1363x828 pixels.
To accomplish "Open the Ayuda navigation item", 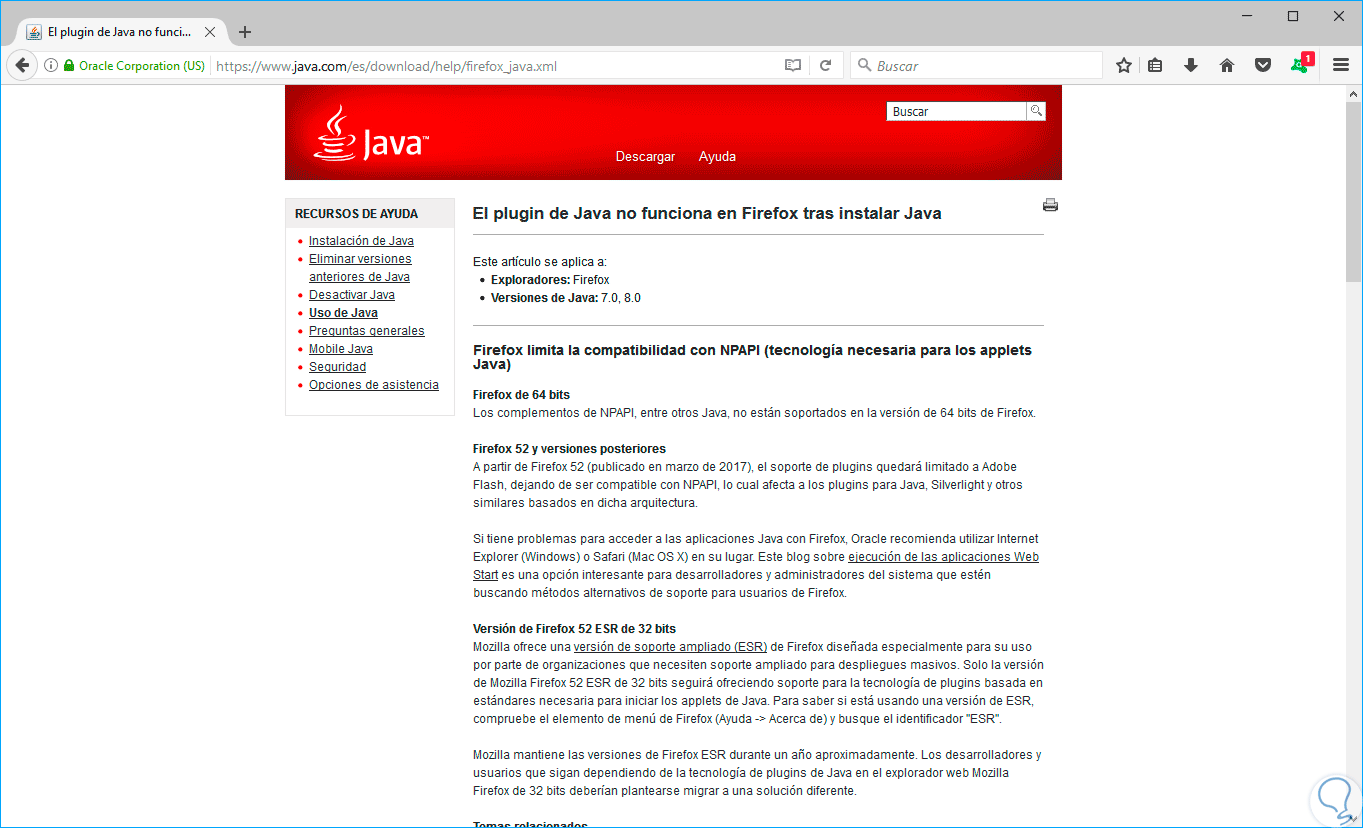I will click(717, 157).
